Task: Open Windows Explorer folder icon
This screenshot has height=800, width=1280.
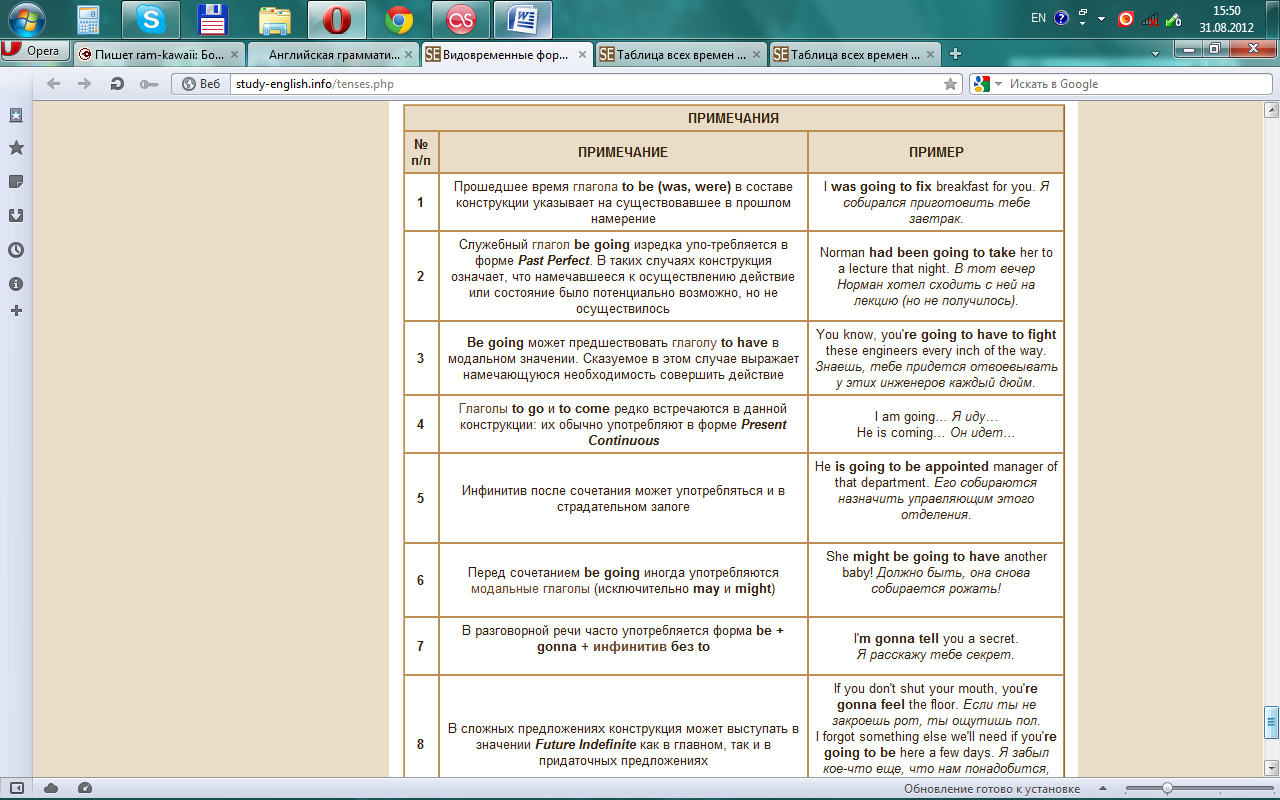Action: pos(274,19)
